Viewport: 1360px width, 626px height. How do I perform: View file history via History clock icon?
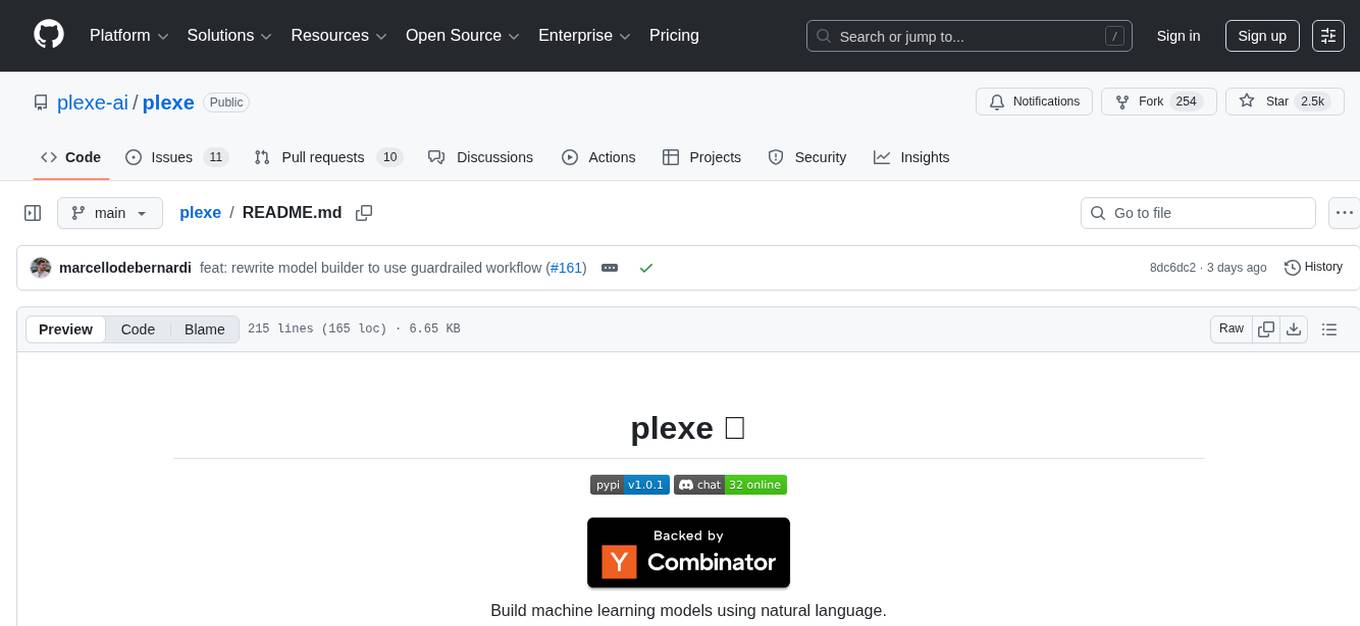tap(1312, 267)
